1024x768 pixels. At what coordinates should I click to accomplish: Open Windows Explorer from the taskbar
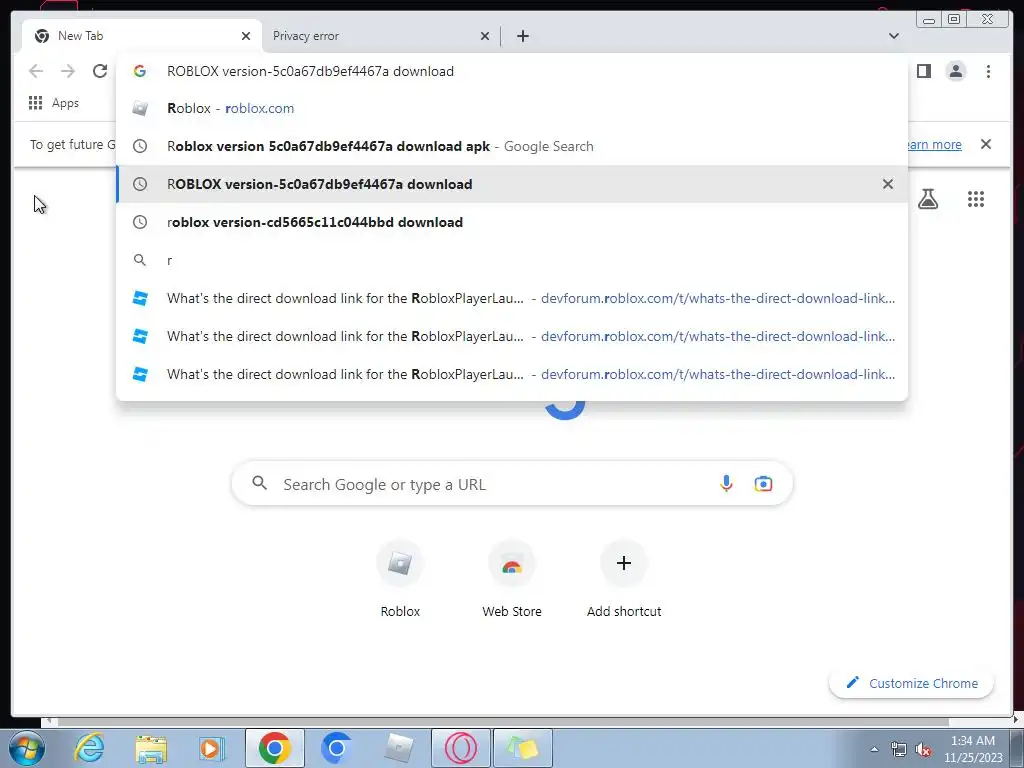coord(151,748)
